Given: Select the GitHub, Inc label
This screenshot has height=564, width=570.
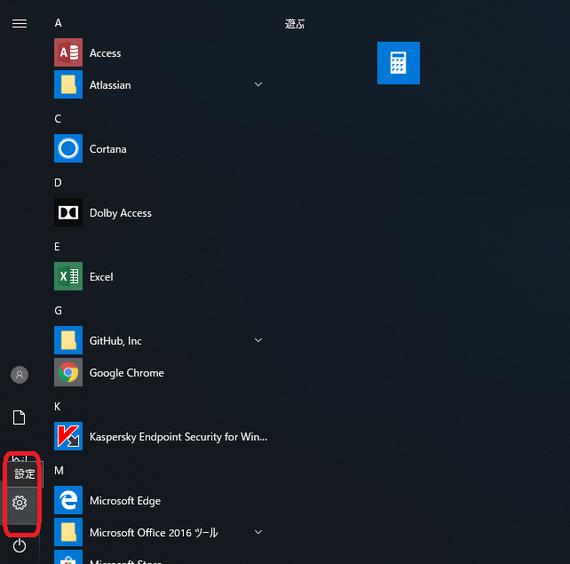Looking at the screenshot, I should [x=116, y=341].
